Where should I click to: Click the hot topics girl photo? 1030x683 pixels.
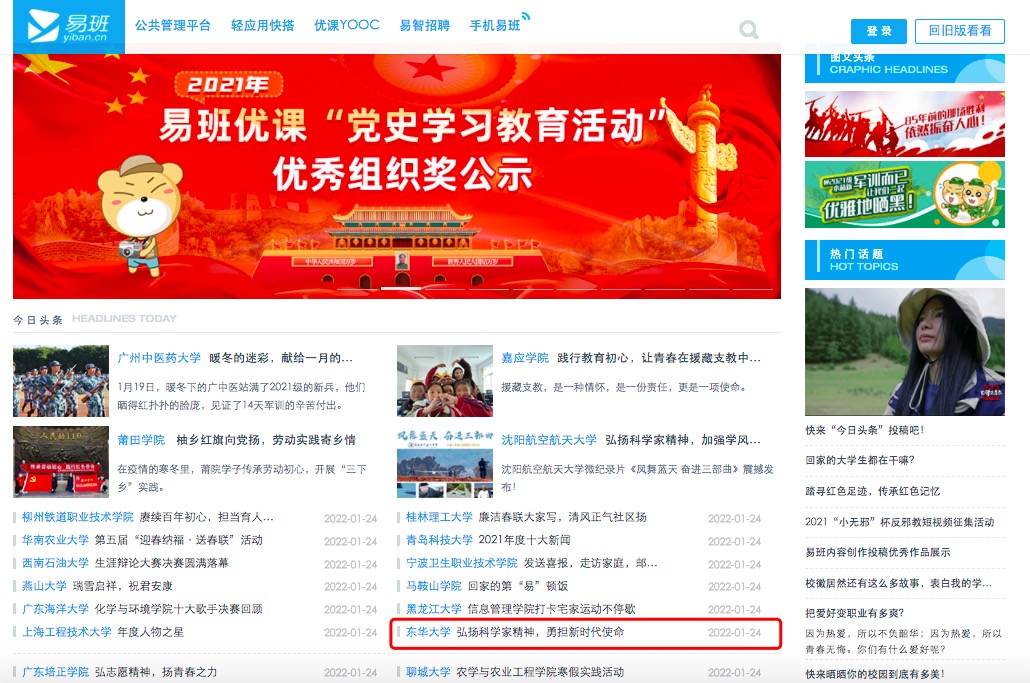[904, 352]
